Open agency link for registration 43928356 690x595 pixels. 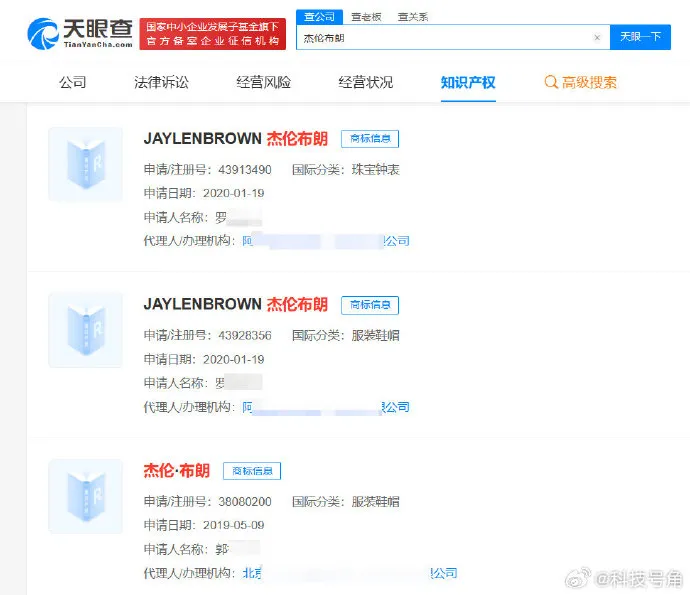coord(326,407)
